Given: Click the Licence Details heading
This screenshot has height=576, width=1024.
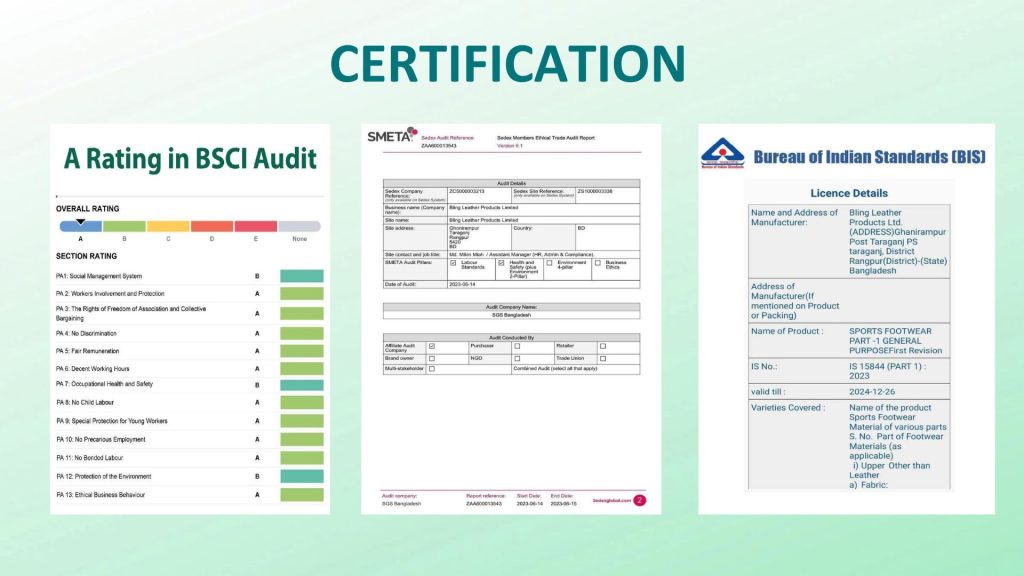Looking at the screenshot, I should click(848, 193).
